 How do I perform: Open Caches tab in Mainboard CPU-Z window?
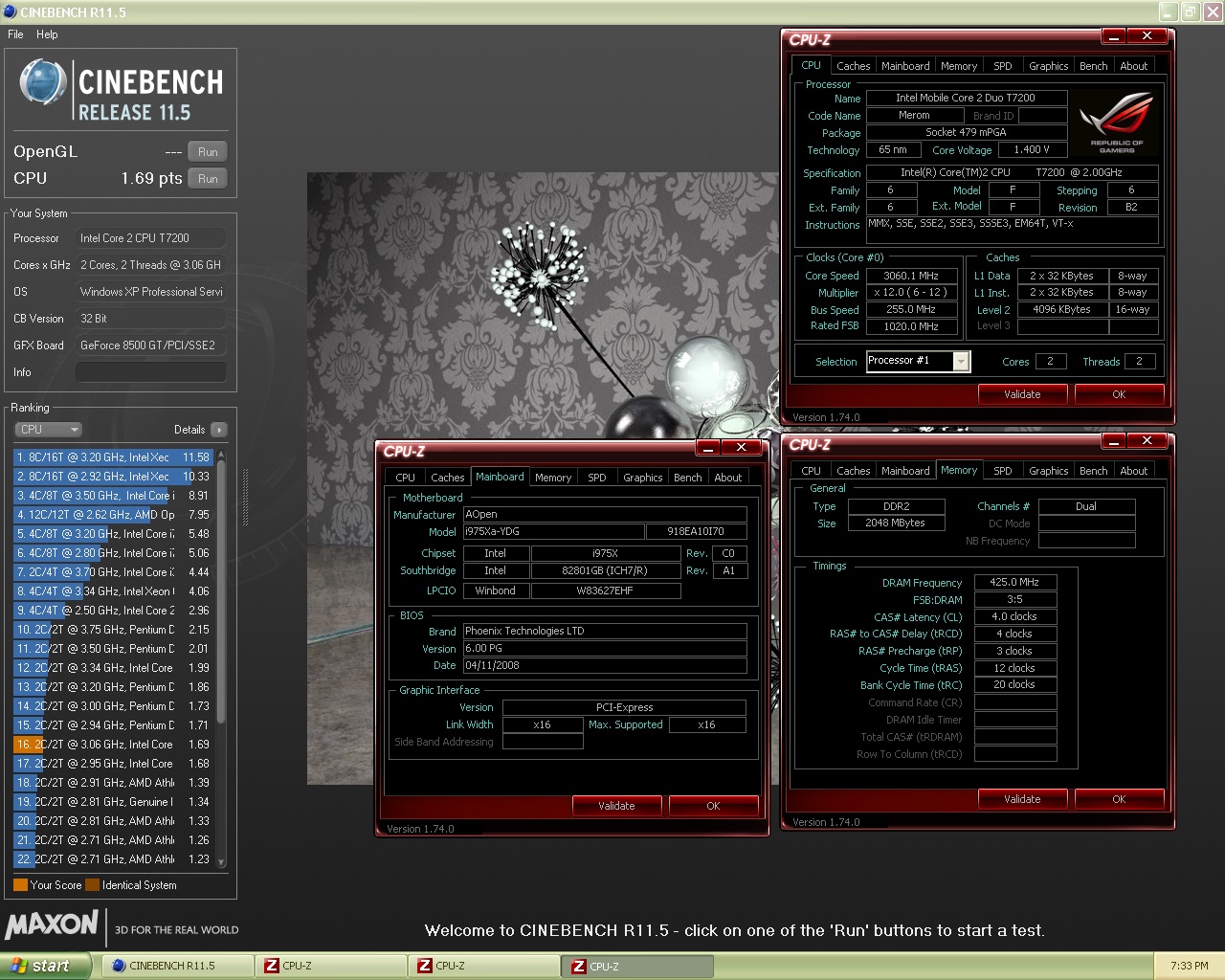[x=447, y=478]
